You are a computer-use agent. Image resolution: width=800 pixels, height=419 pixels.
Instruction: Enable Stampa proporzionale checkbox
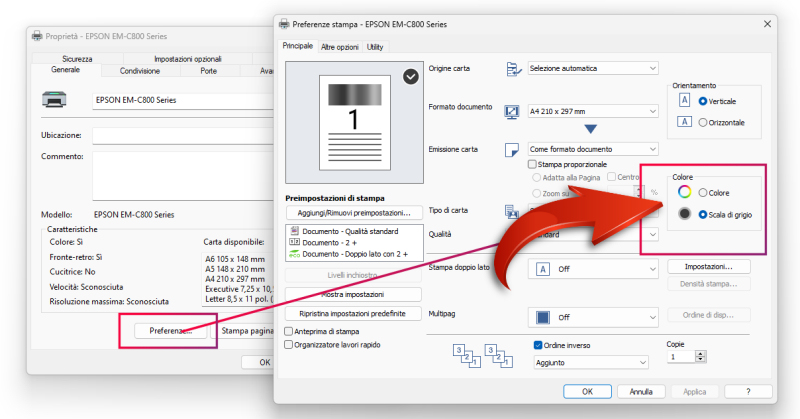[532, 164]
